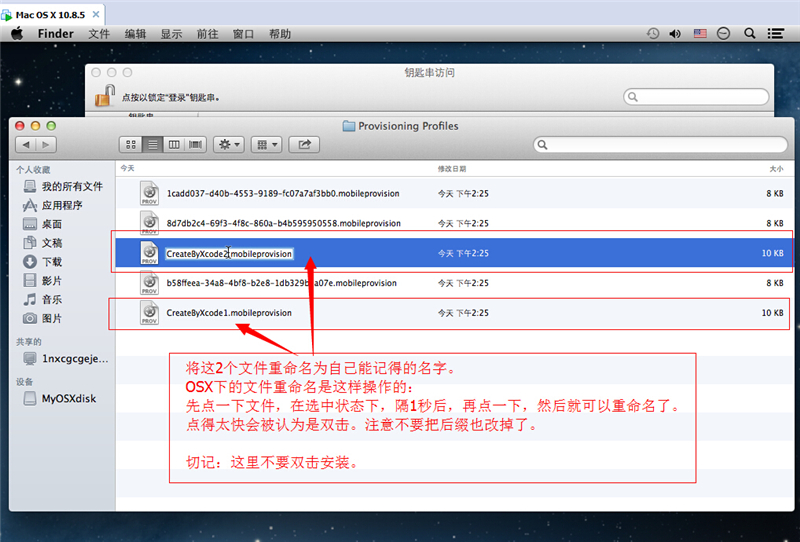The image size is (800, 542).
Task: Click the Share toolbar button
Action: tap(304, 145)
